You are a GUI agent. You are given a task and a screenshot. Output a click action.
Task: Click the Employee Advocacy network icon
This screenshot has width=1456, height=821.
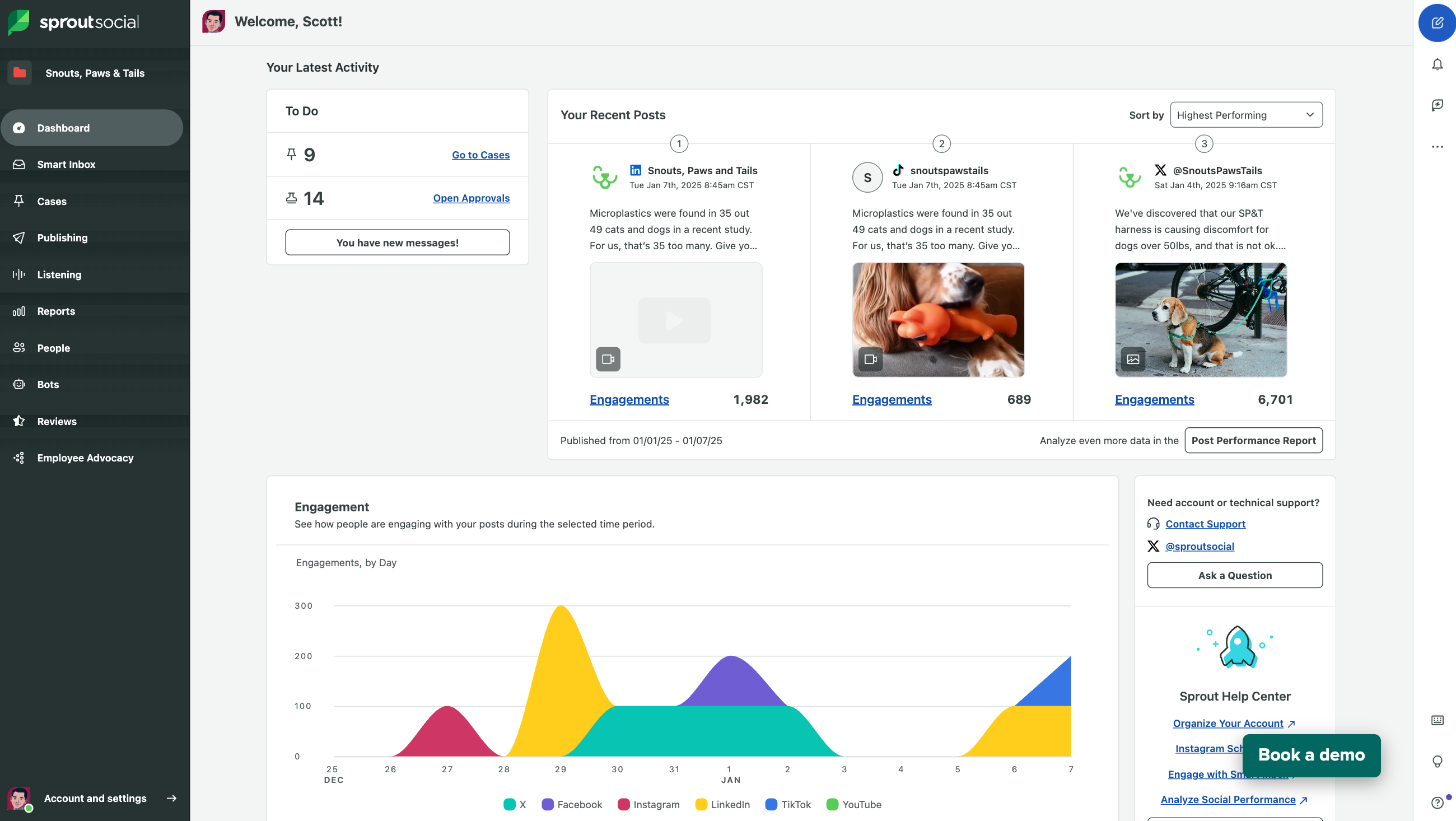pos(18,458)
